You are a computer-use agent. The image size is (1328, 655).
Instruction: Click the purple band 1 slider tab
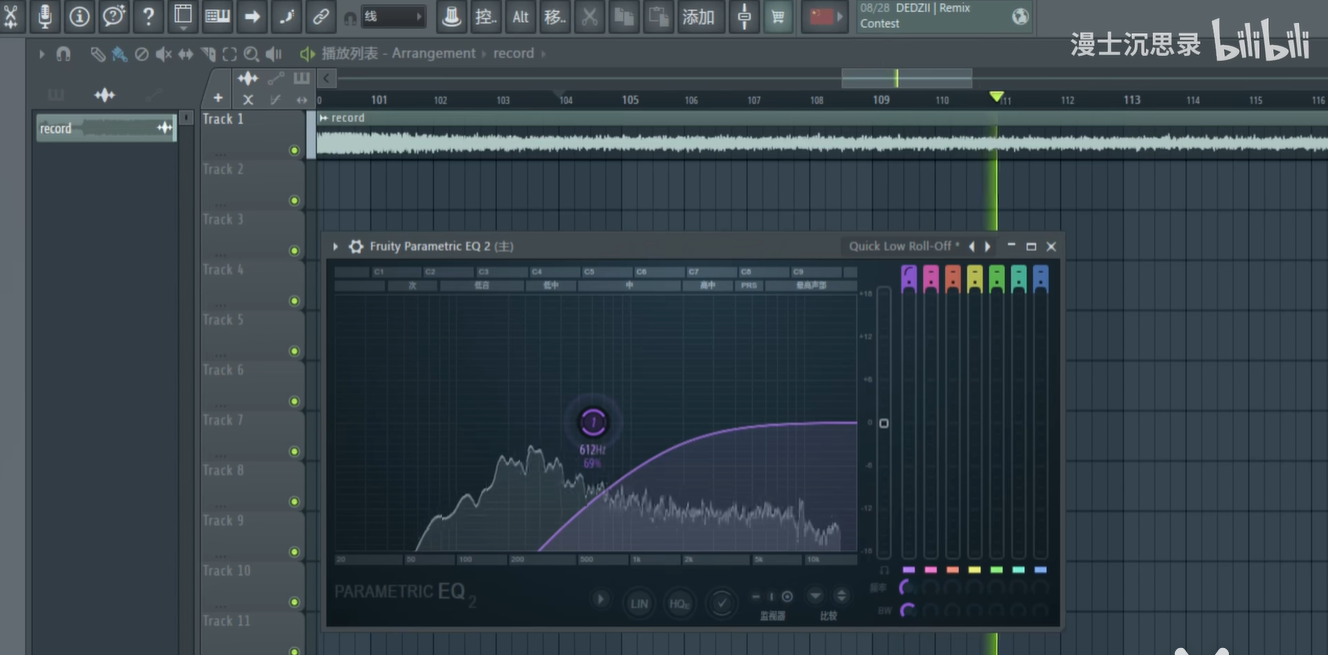pyautogui.click(x=909, y=278)
